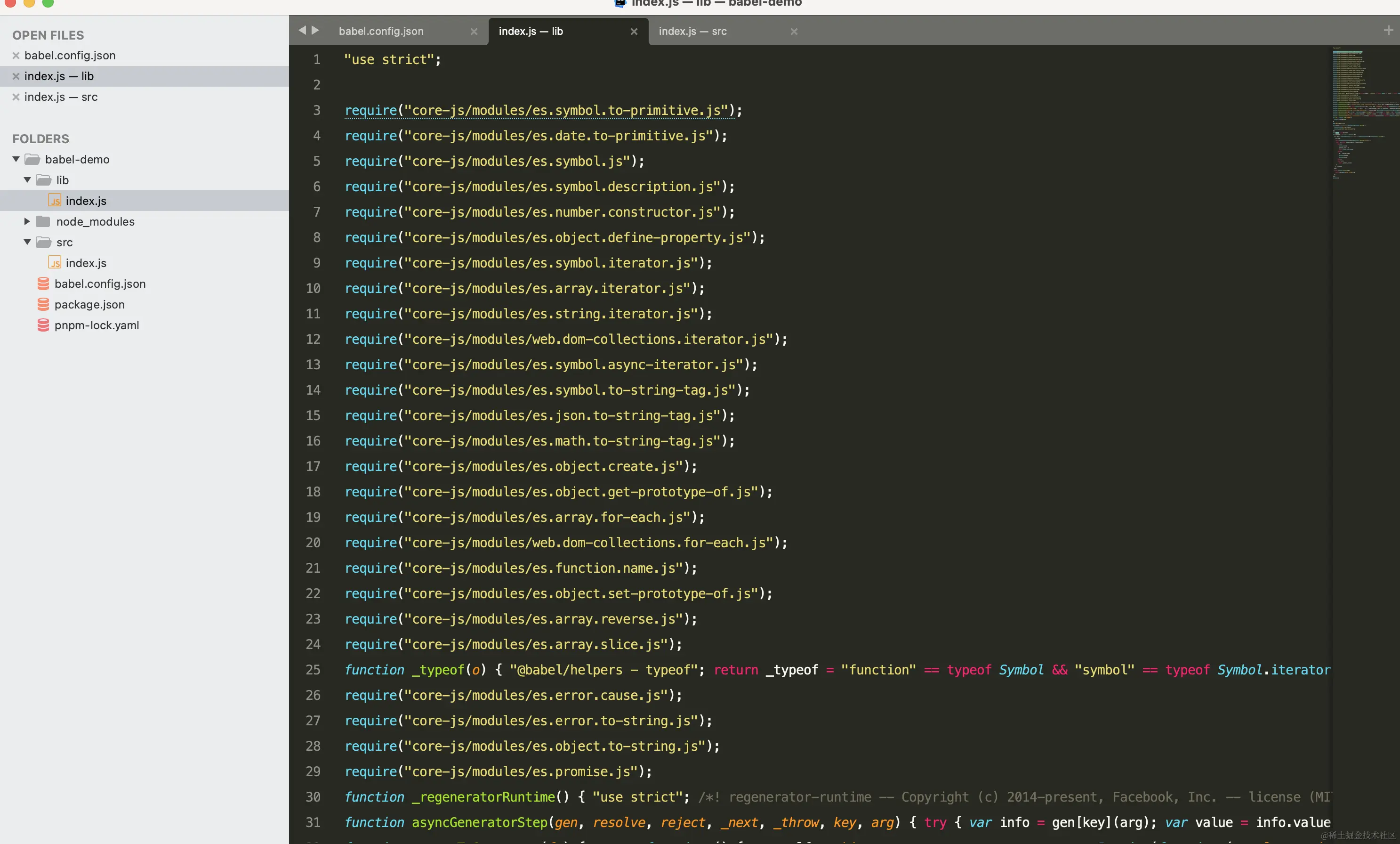The width and height of the screenshot is (1400, 844).
Task: Close 'index.js — lib' in Open Files list
Action: [16, 76]
